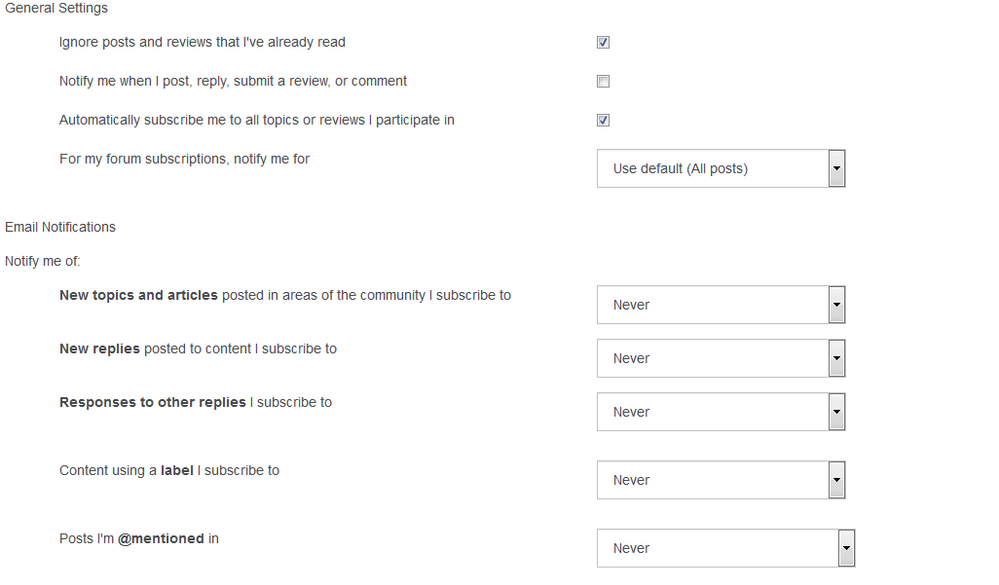
Task: Open the @mentioned posts notification dropdown
Action: click(x=726, y=548)
